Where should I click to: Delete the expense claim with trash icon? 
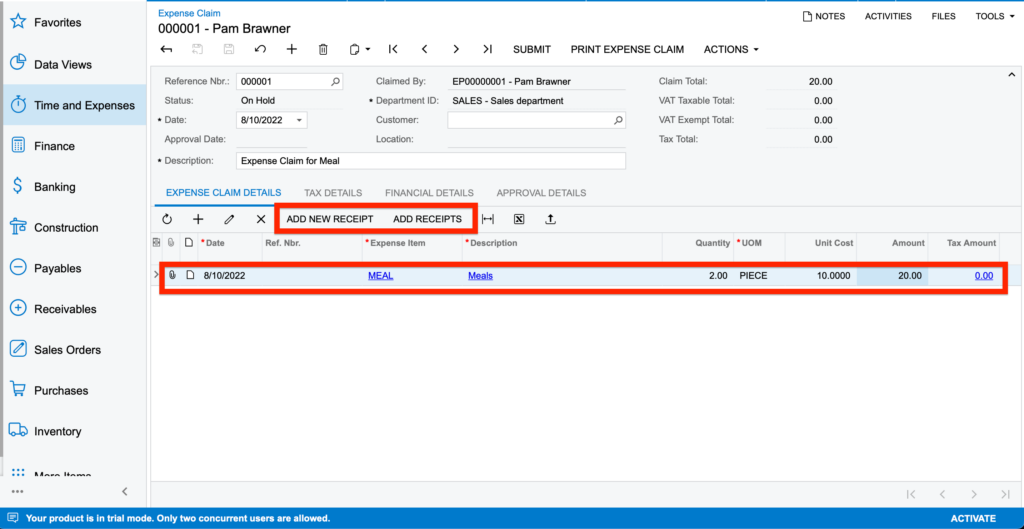[323, 49]
